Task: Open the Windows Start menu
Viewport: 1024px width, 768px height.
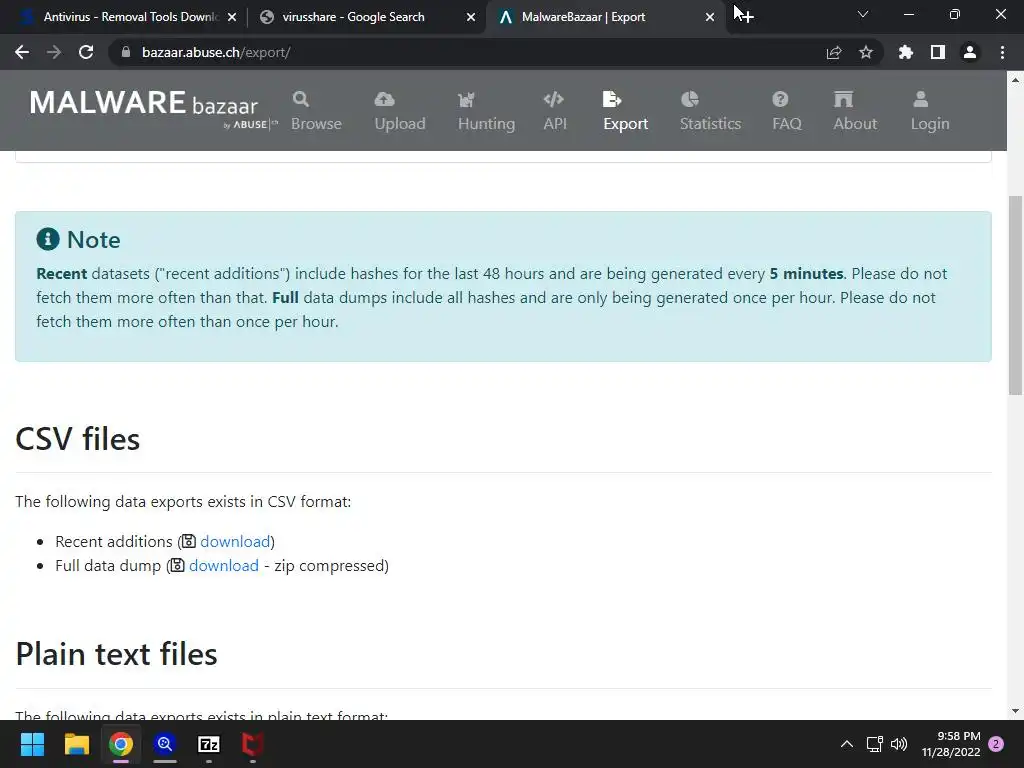Action: point(32,744)
